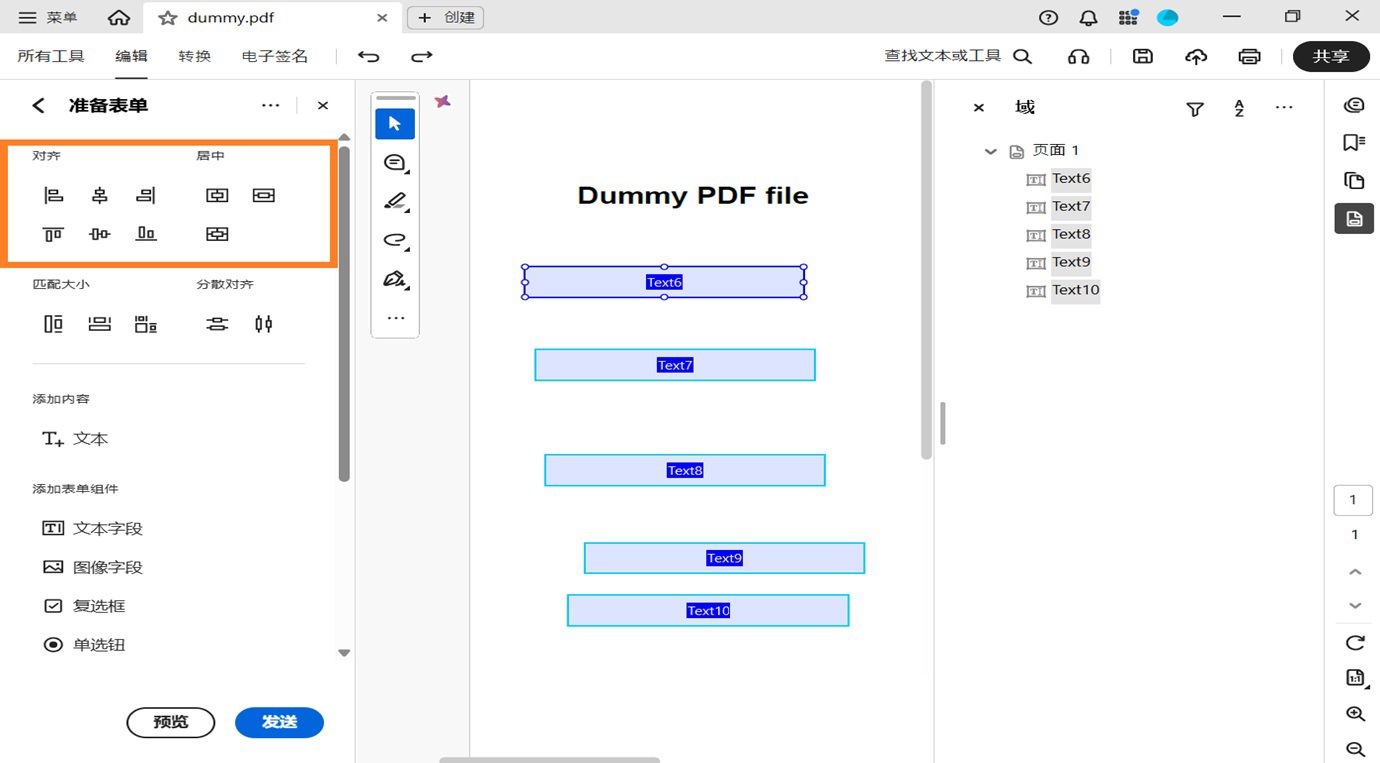Show notifications via the bell icon
Screen dimensions: 1380x763
tap(1088, 18)
